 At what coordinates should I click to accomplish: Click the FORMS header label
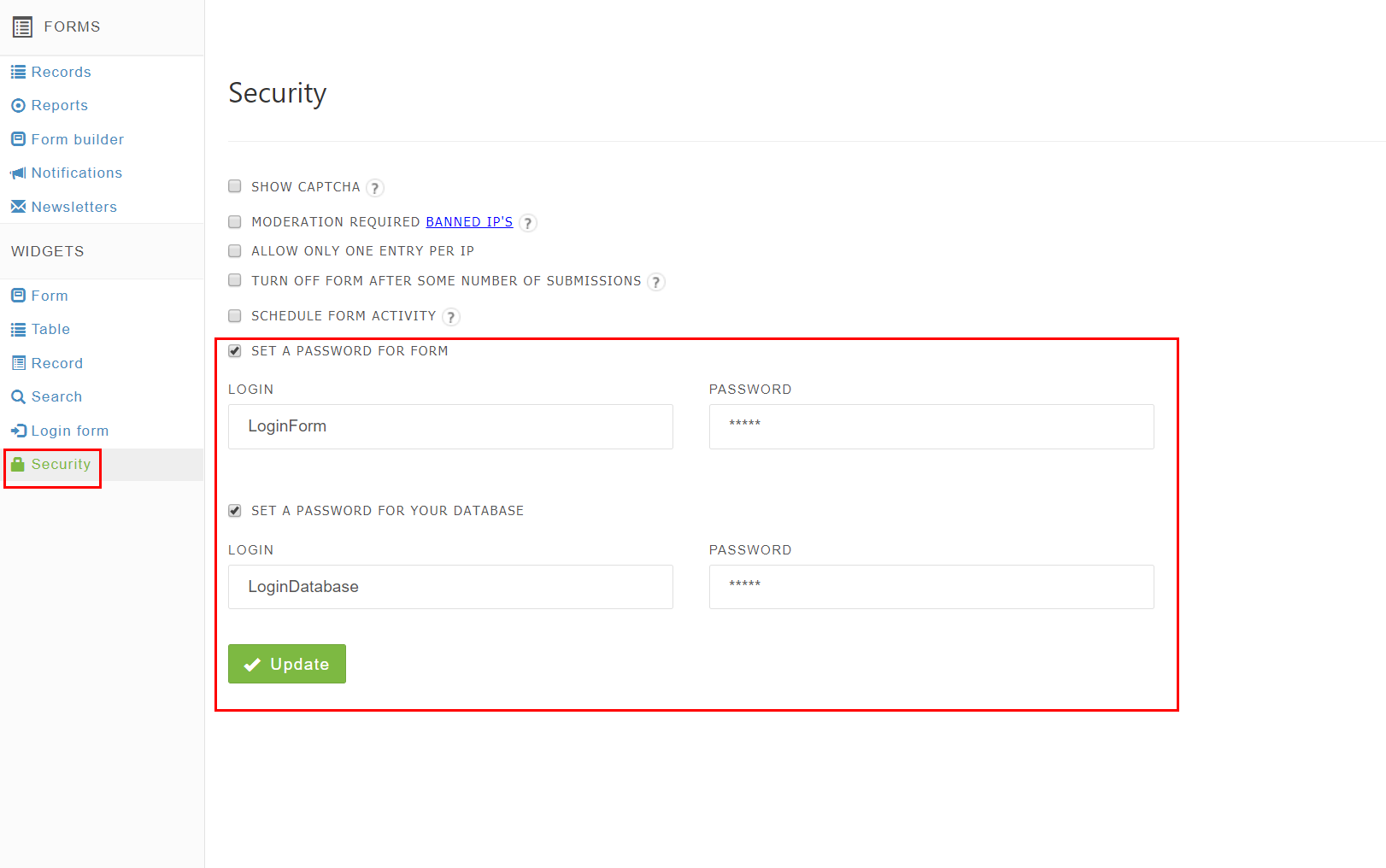[72, 27]
